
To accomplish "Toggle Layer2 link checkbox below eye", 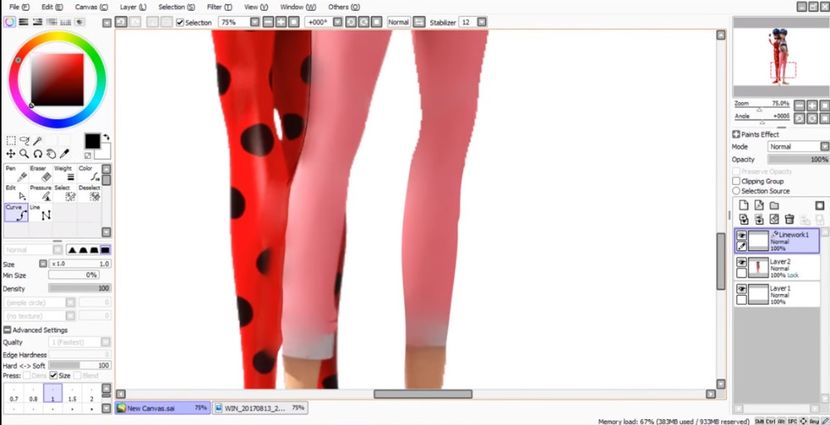I will click(x=742, y=273).
